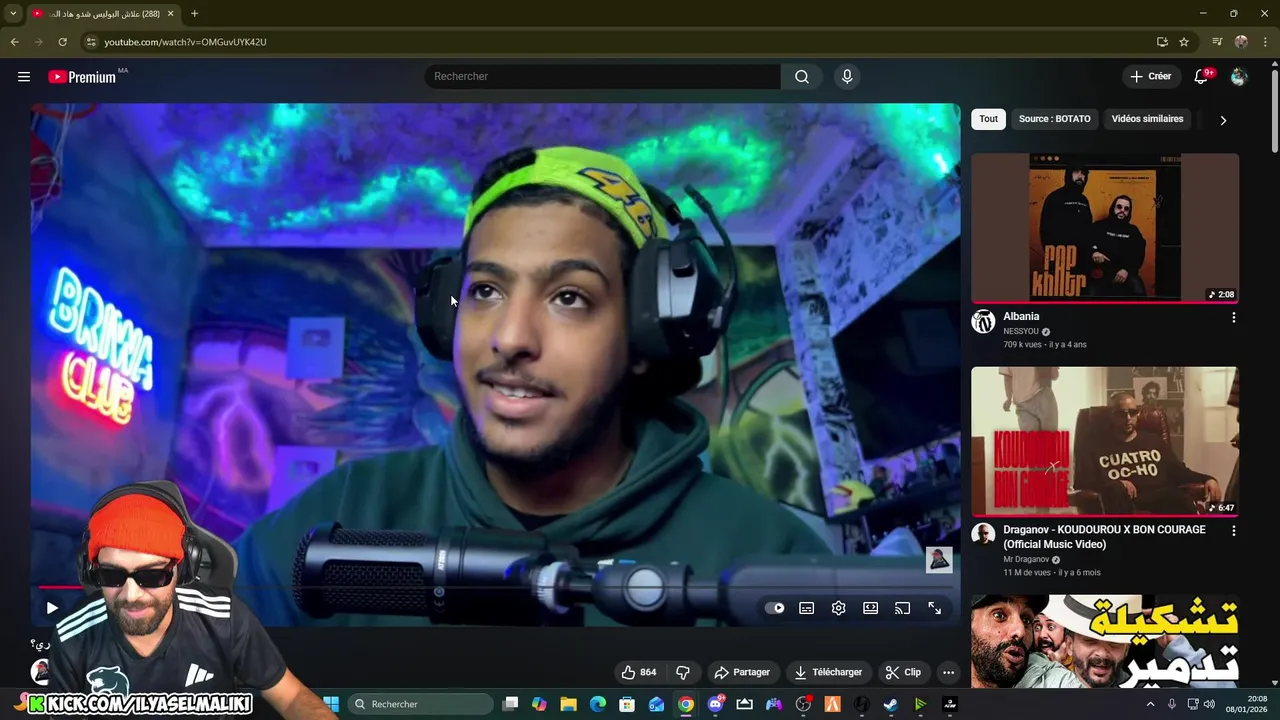The width and height of the screenshot is (1280, 720).
Task: Open the player settings gear
Action: [x=839, y=608]
